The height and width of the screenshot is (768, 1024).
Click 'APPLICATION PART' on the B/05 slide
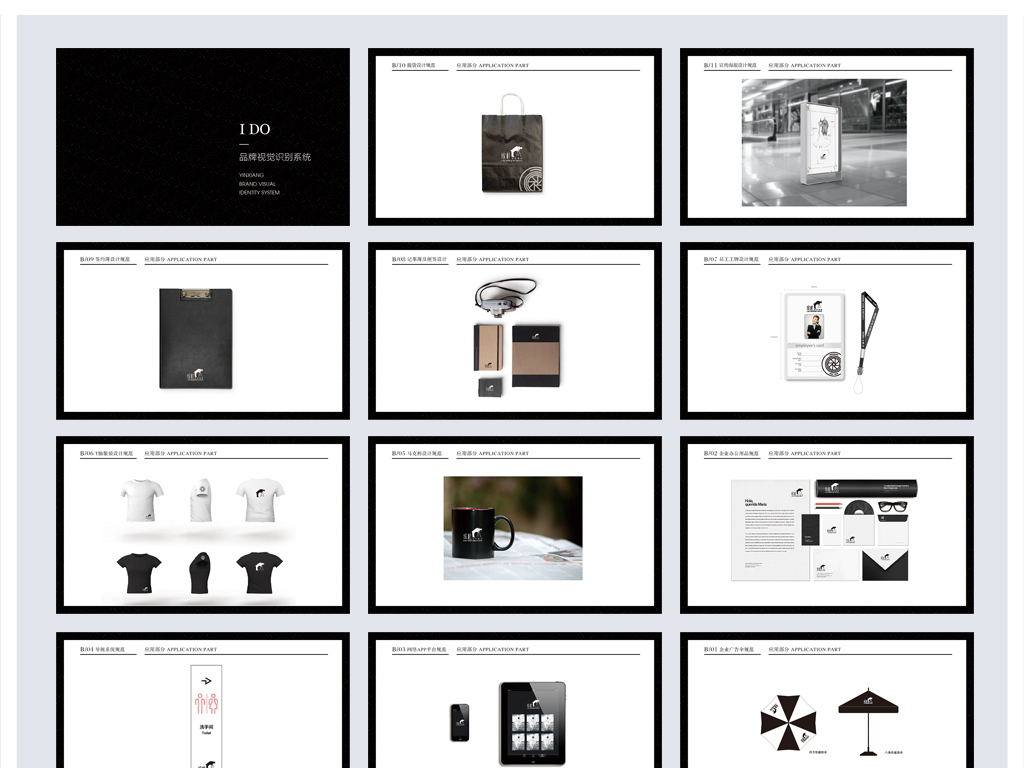tap(504, 453)
